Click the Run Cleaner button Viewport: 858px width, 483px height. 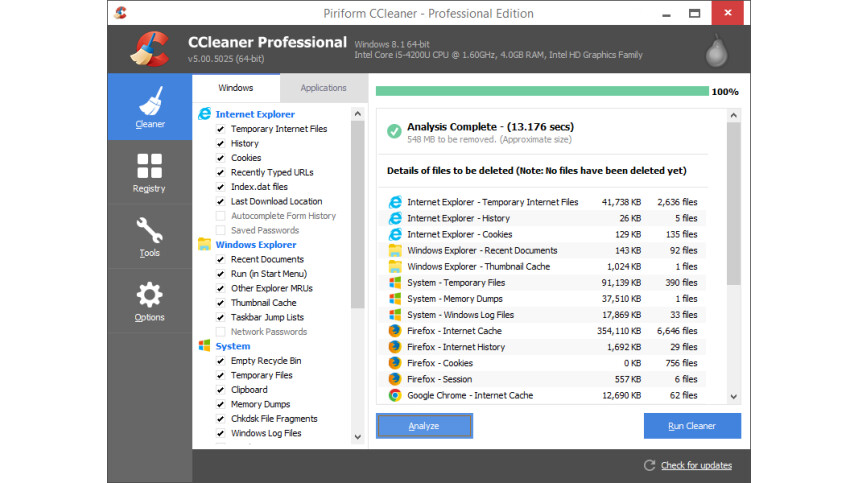tap(692, 426)
